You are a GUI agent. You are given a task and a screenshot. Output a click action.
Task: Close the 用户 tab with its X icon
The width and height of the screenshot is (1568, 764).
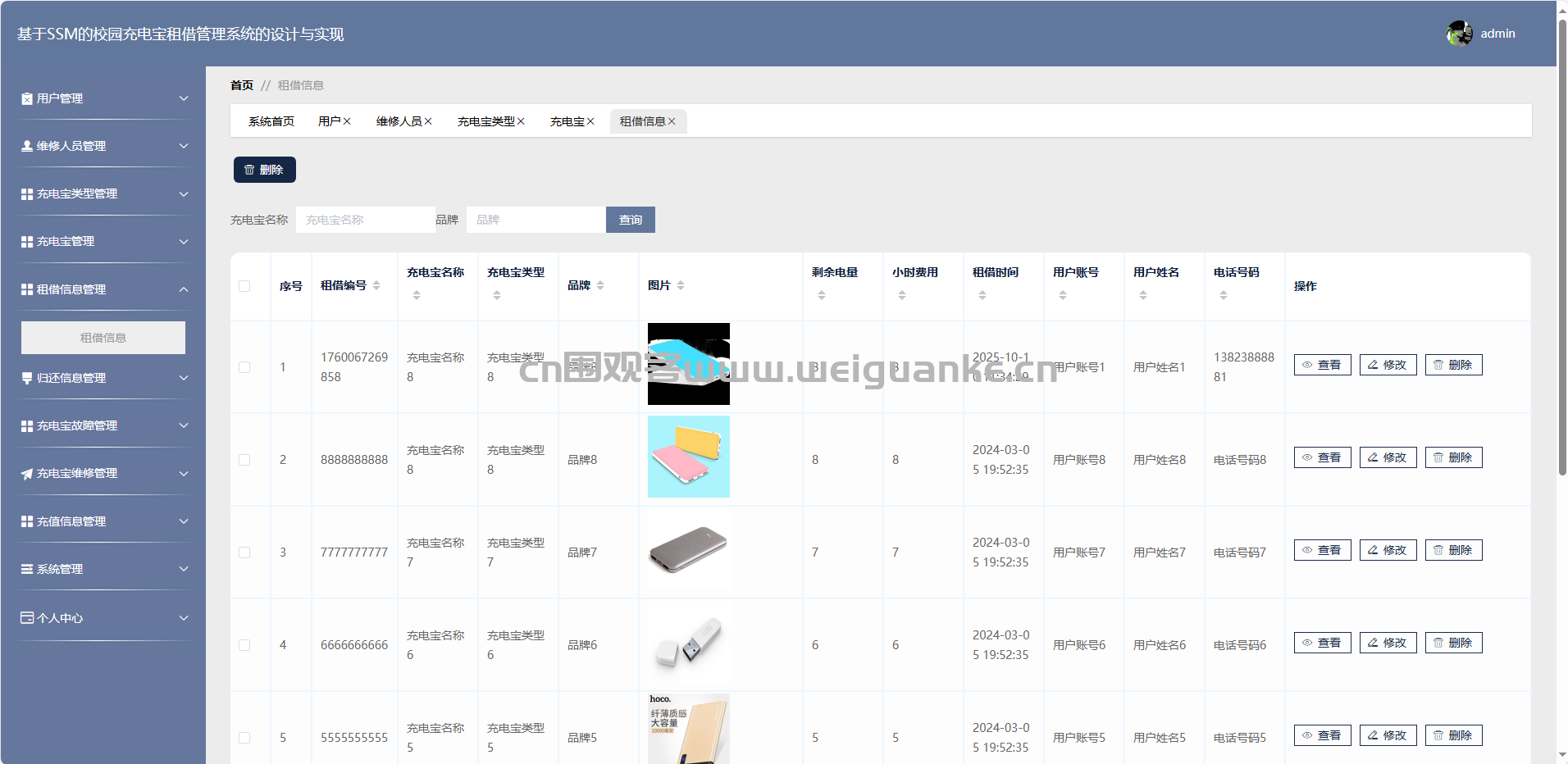(x=347, y=121)
